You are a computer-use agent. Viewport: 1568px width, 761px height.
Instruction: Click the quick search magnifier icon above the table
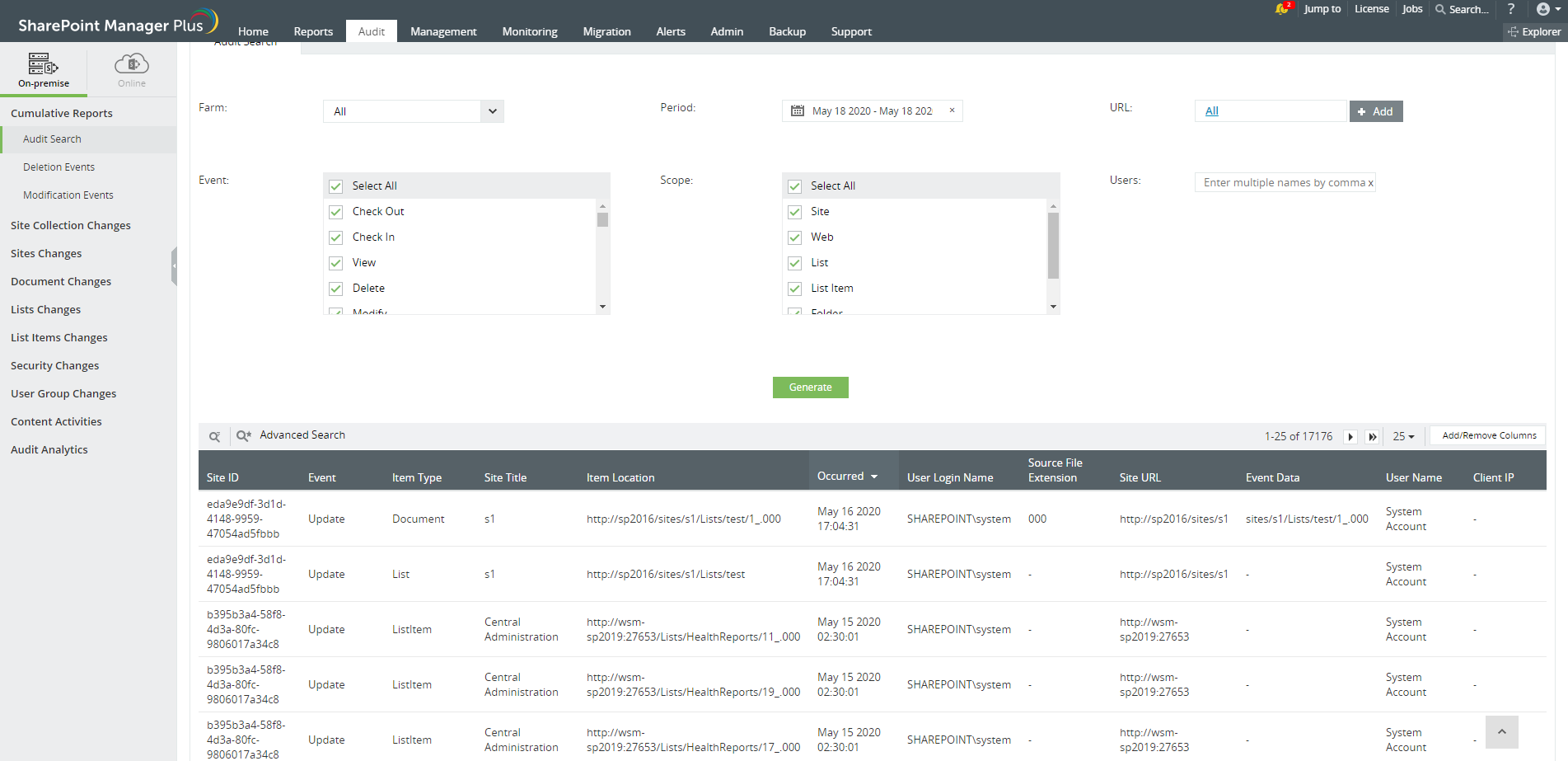[x=214, y=436]
